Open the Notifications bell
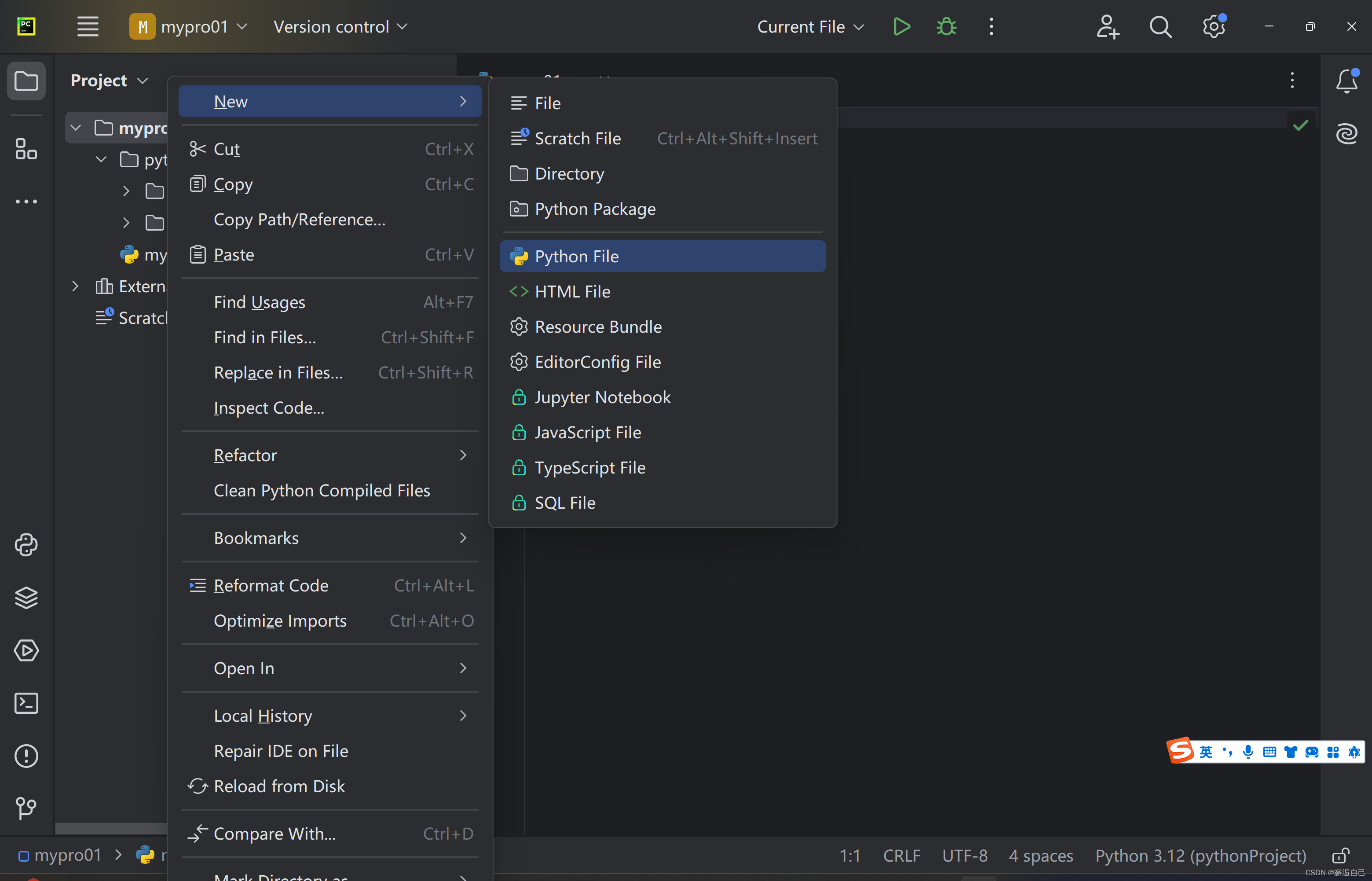The height and width of the screenshot is (881, 1372). click(x=1346, y=81)
